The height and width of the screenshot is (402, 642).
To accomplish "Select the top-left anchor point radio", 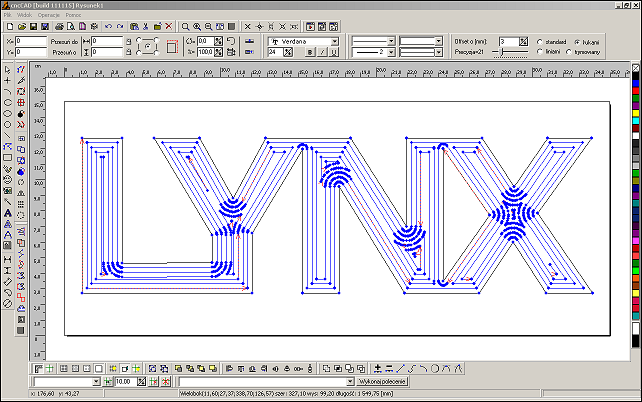I will [x=139, y=40].
